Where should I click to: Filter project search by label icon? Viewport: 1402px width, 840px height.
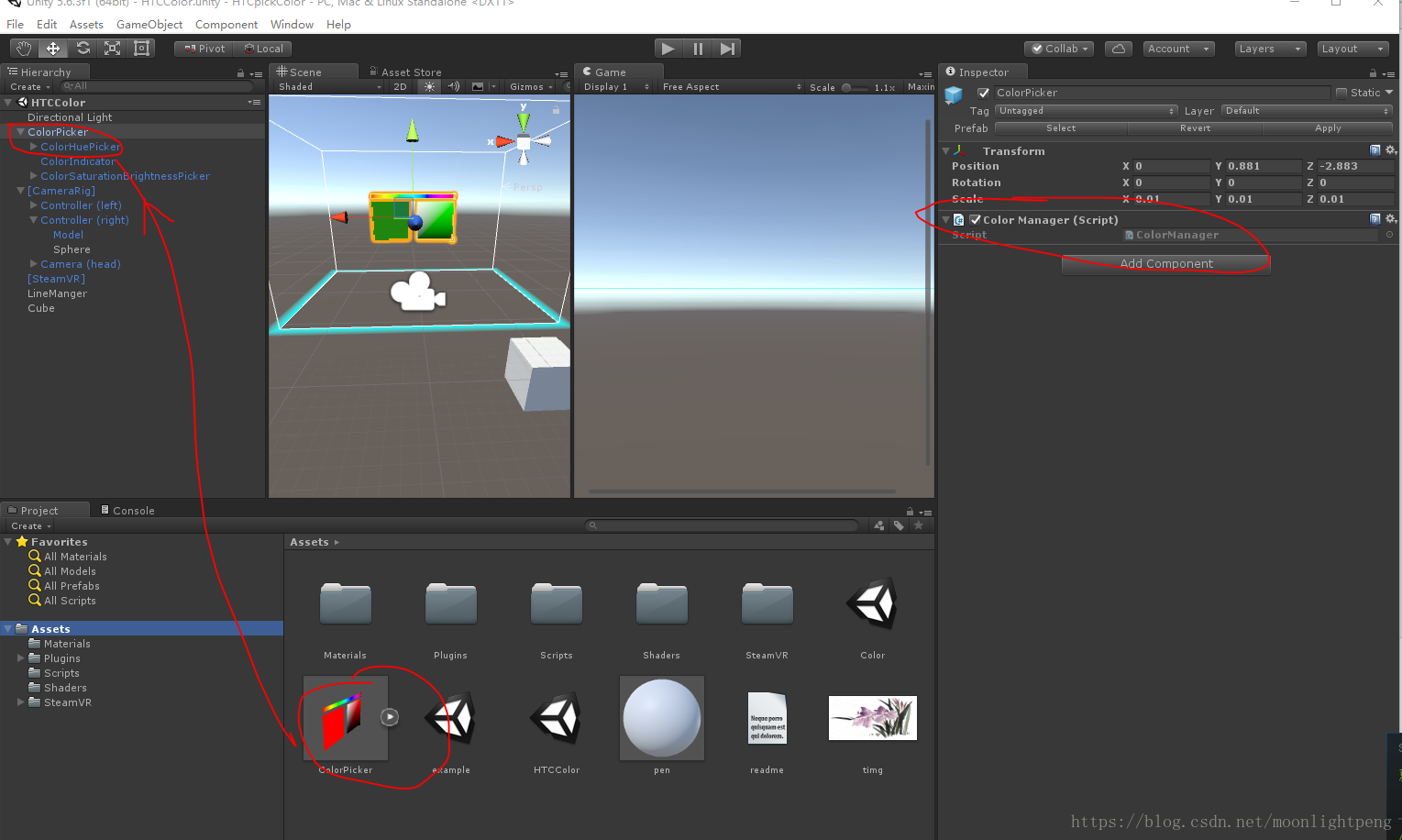pyautogui.click(x=899, y=525)
